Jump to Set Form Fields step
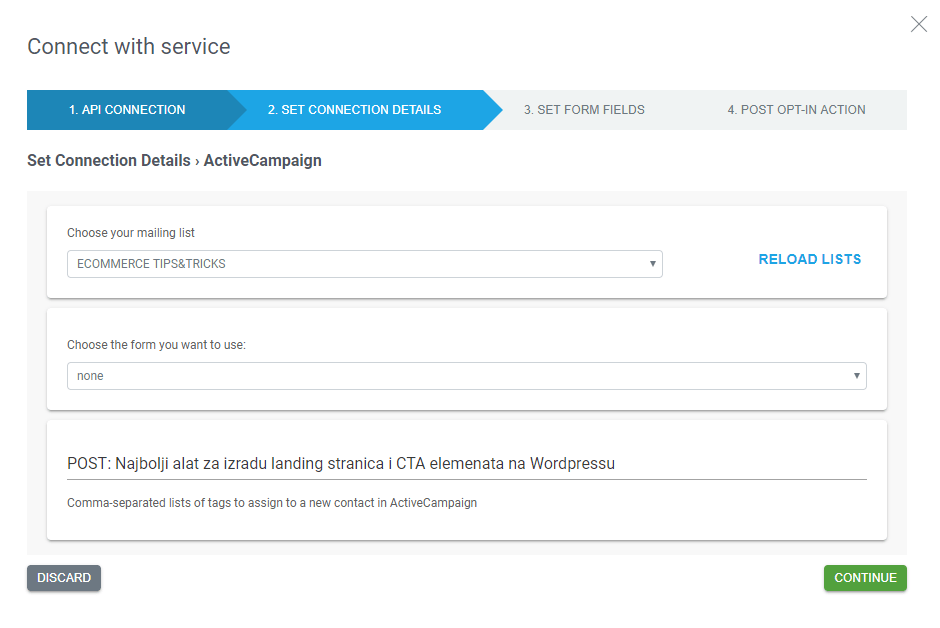 coord(584,110)
